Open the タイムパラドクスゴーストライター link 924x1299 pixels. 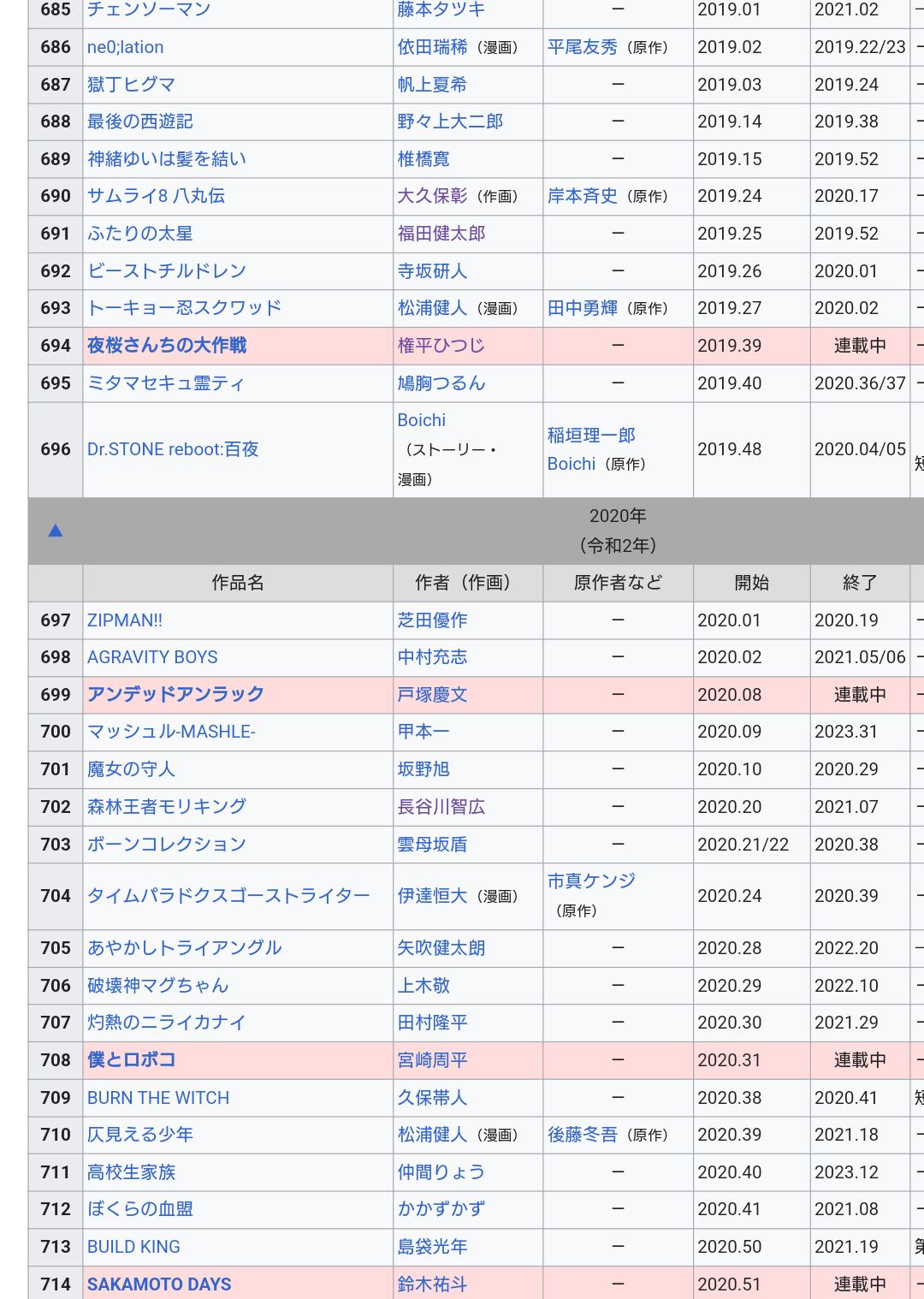pyautogui.click(x=228, y=896)
